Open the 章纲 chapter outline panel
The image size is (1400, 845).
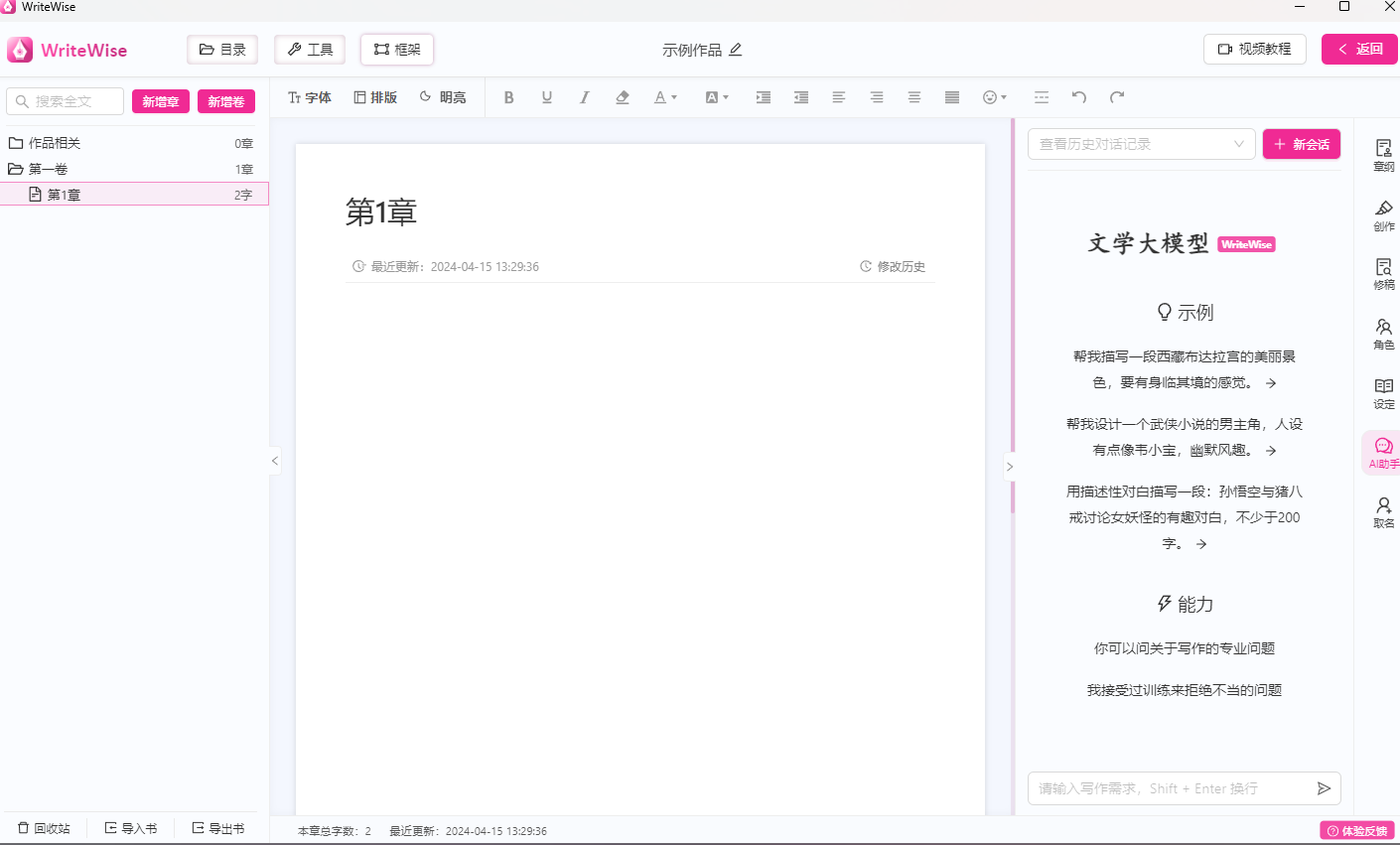coord(1384,155)
